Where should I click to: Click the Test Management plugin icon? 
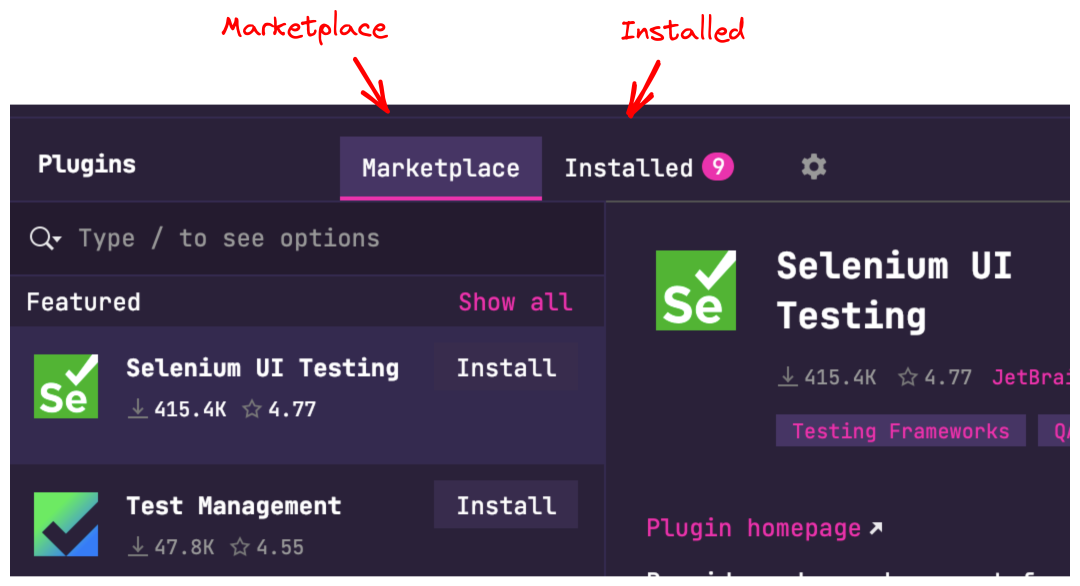65,522
